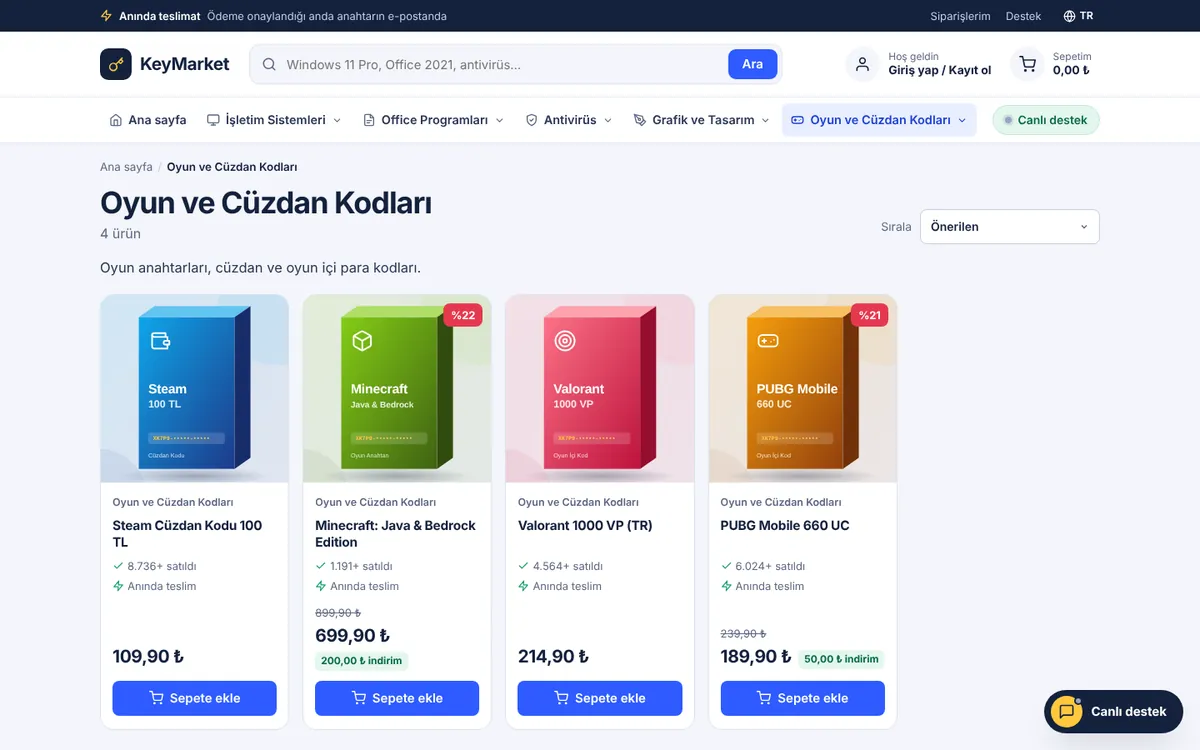Screen dimensions: 1200x750
Task: Add Steam Cüzdan Kodu to cart
Action: pyautogui.click(x=195, y=698)
